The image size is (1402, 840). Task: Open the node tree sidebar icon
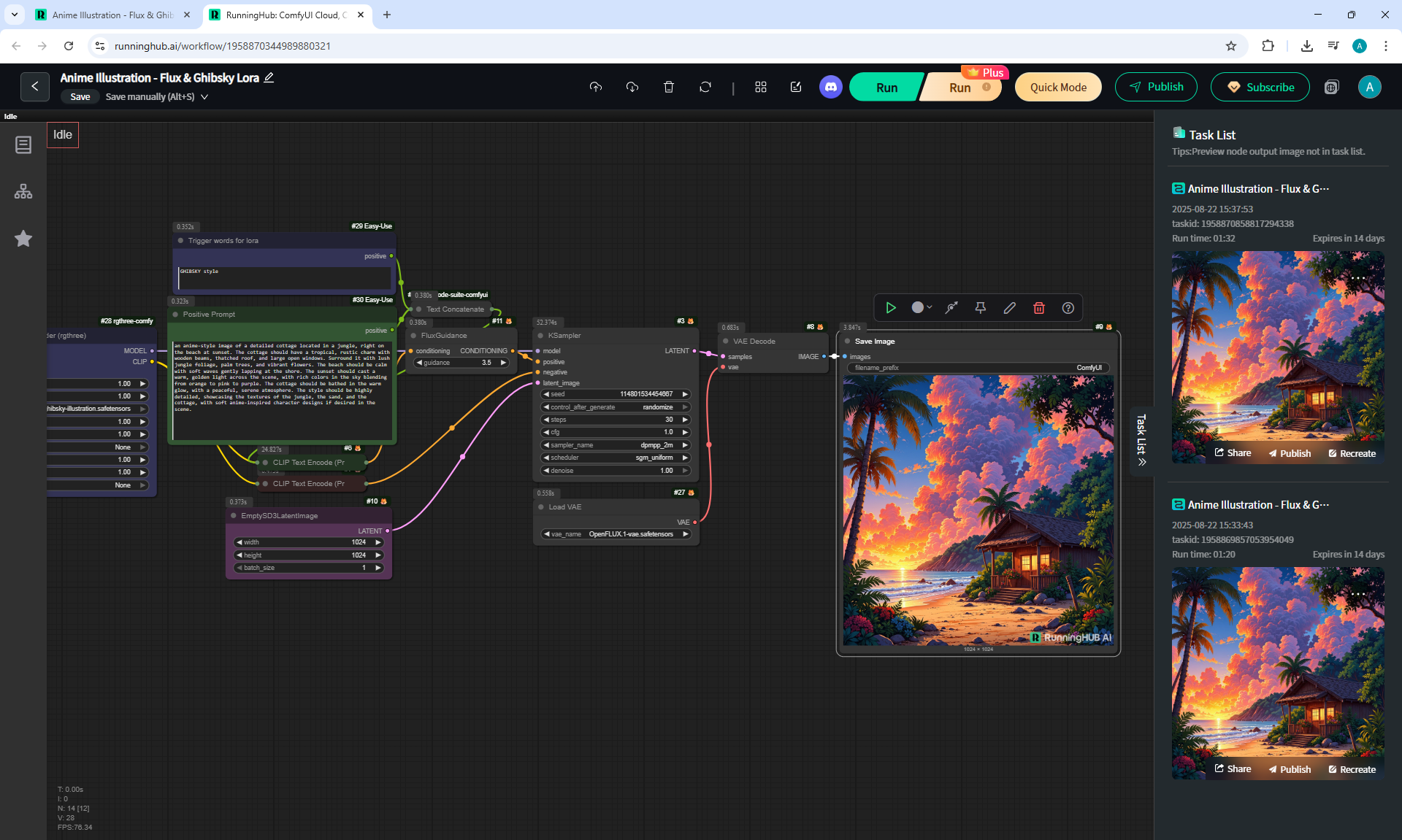point(23,191)
